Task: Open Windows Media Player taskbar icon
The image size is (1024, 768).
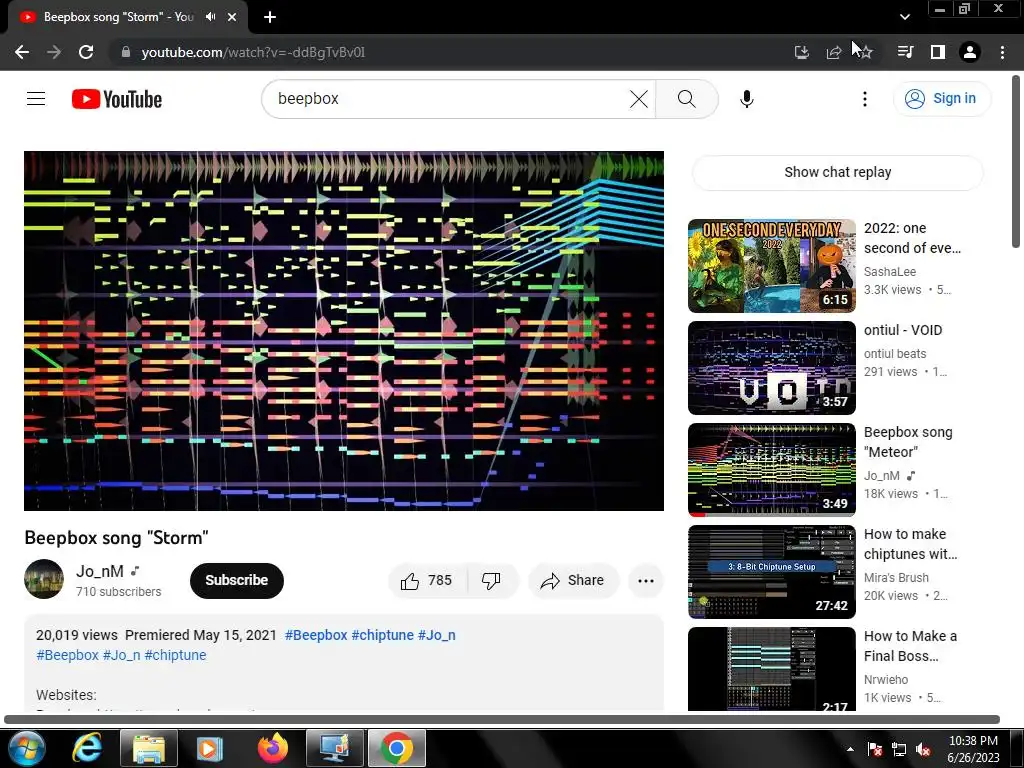Action: pyautogui.click(x=210, y=748)
